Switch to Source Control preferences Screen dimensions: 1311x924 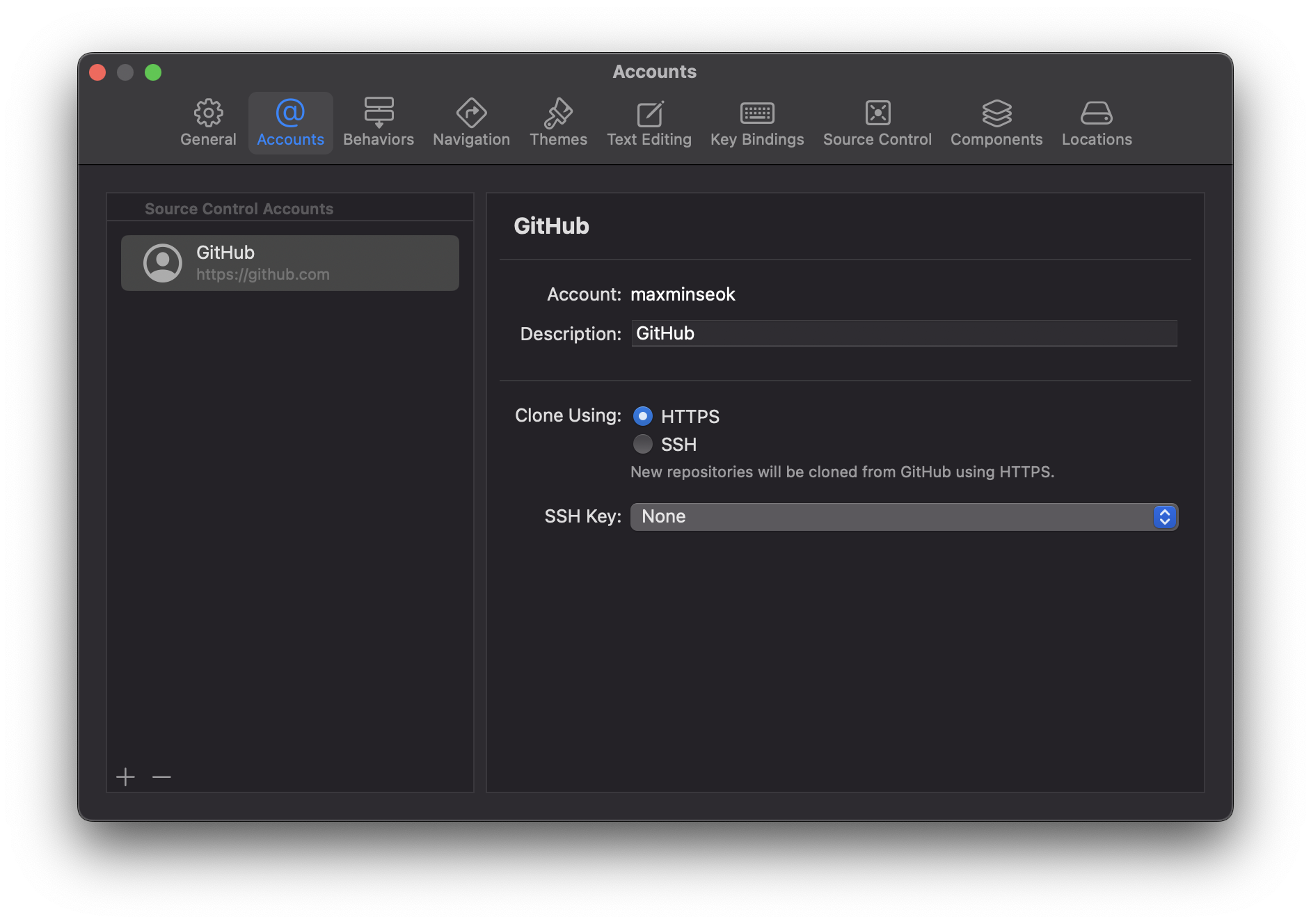pyautogui.click(x=877, y=122)
